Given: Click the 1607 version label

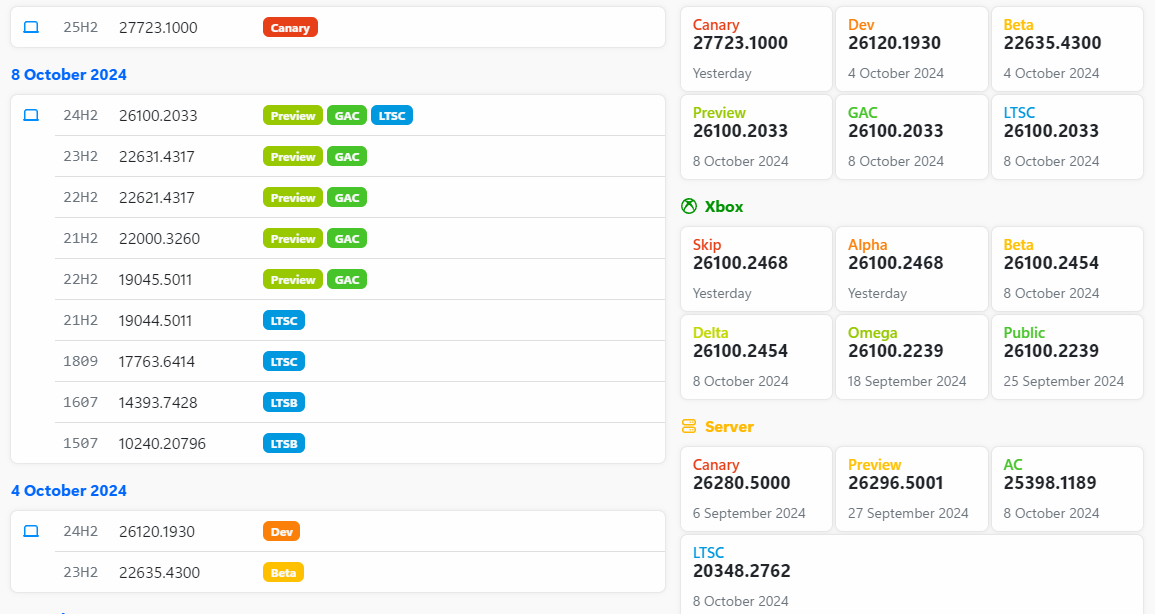Looking at the screenshot, I should pos(80,403).
